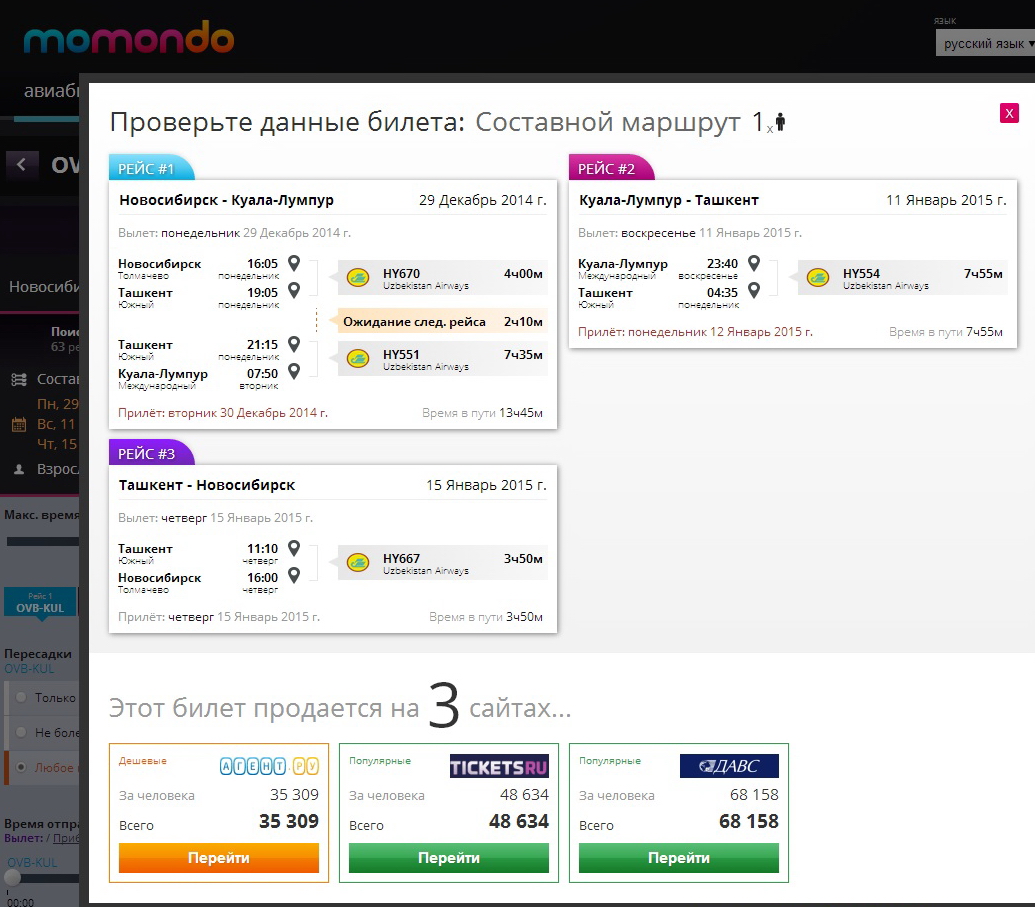Click Uzbekistan Airways logo next to HY670

(x=358, y=277)
